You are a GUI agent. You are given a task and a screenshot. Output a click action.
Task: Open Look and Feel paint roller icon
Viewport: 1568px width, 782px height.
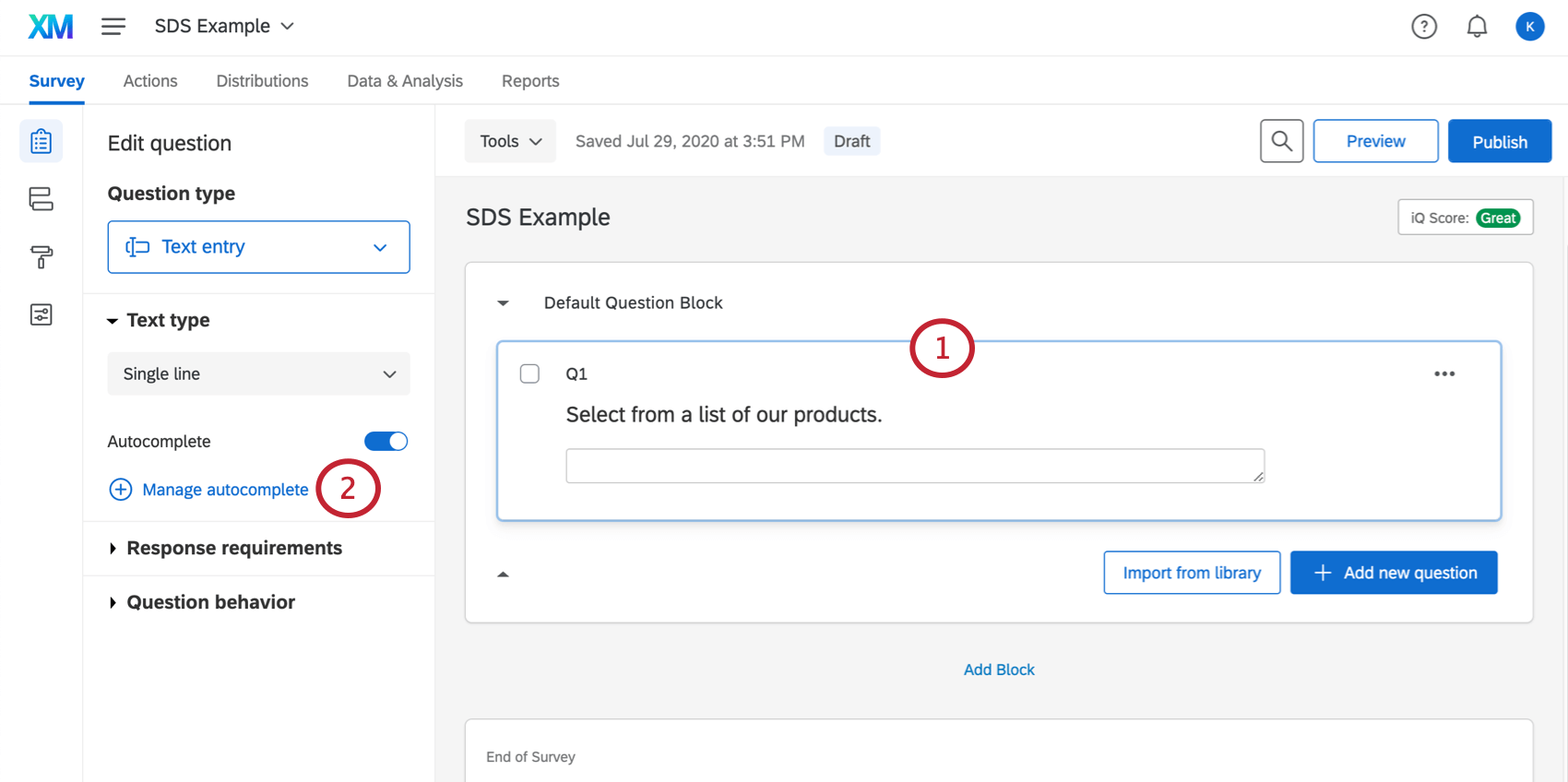coord(41,256)
